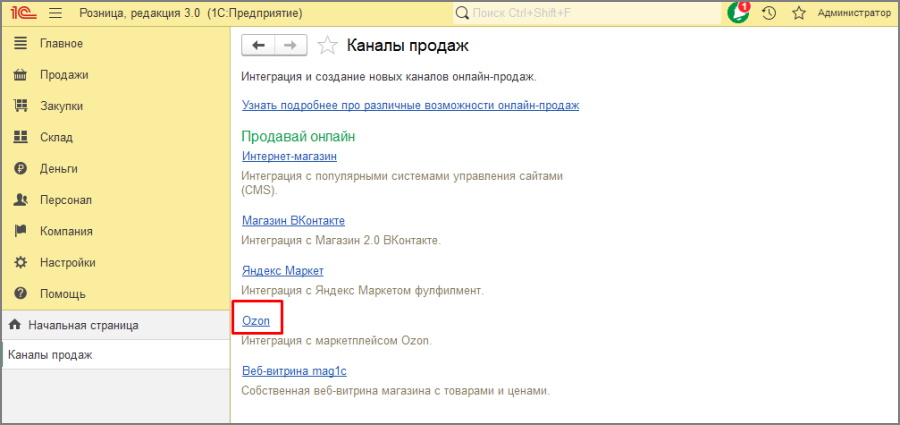Open the notifications bell with badge
This screenshot has height=425, width=900.
[738, 12]
